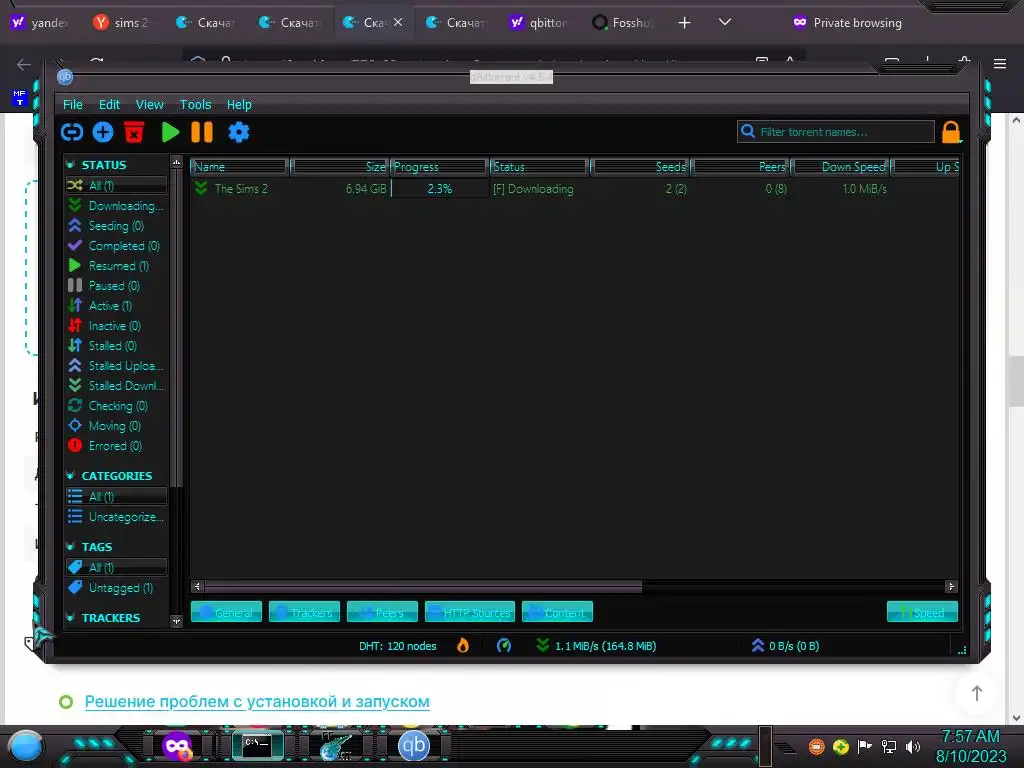Open the Peers tab
1024x768 pixels.
pos(382,612)
